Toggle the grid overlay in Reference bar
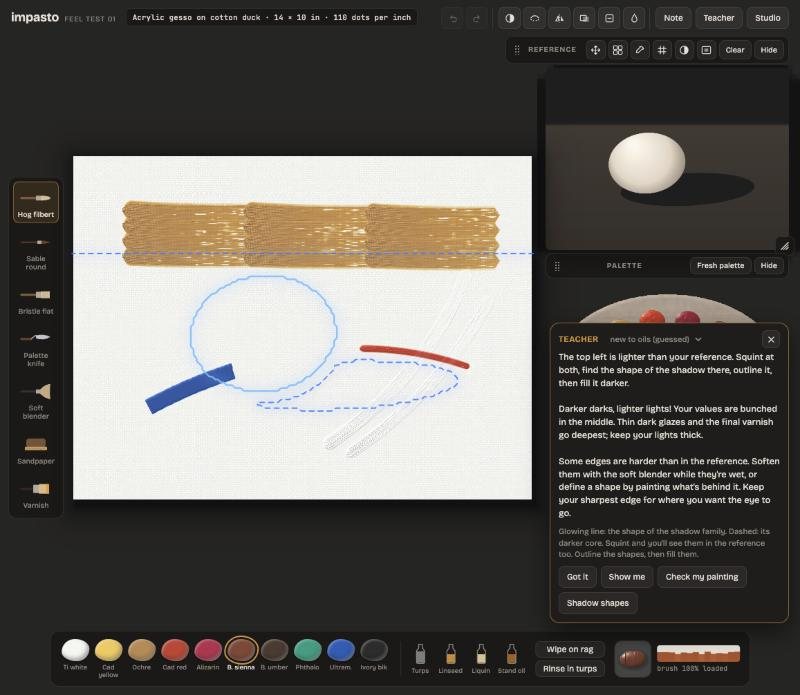The image size is (800, 695). coord(662,50)
